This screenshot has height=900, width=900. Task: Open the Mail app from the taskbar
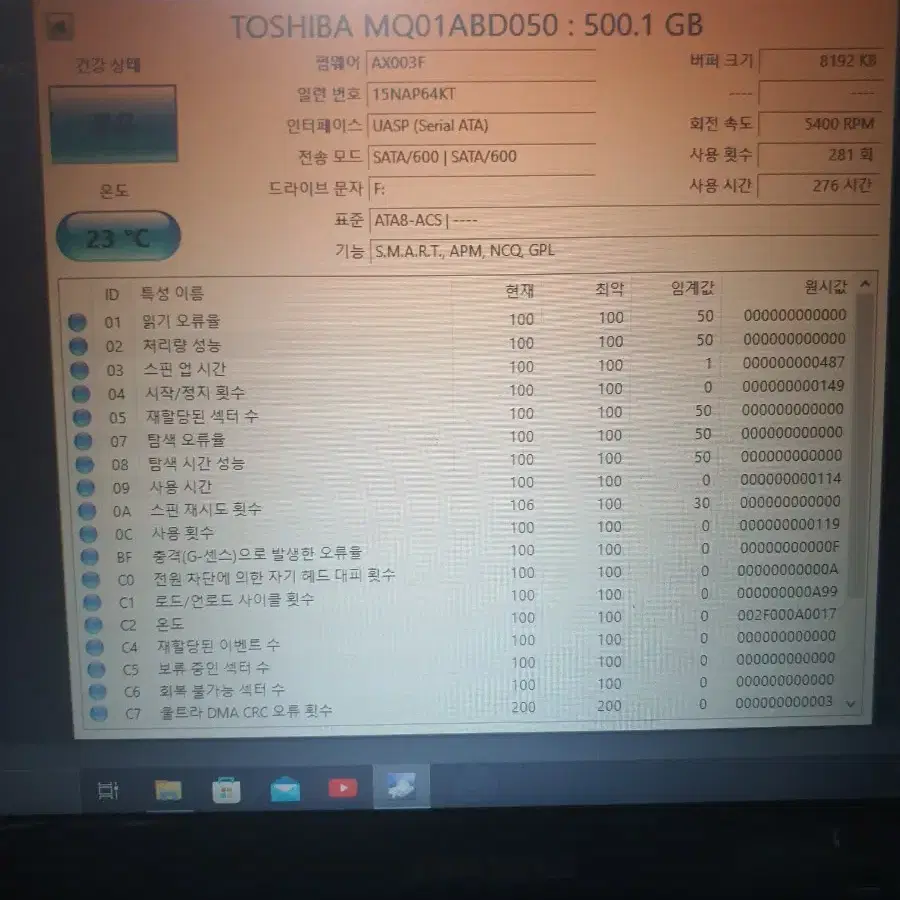[x=285, y=789]
